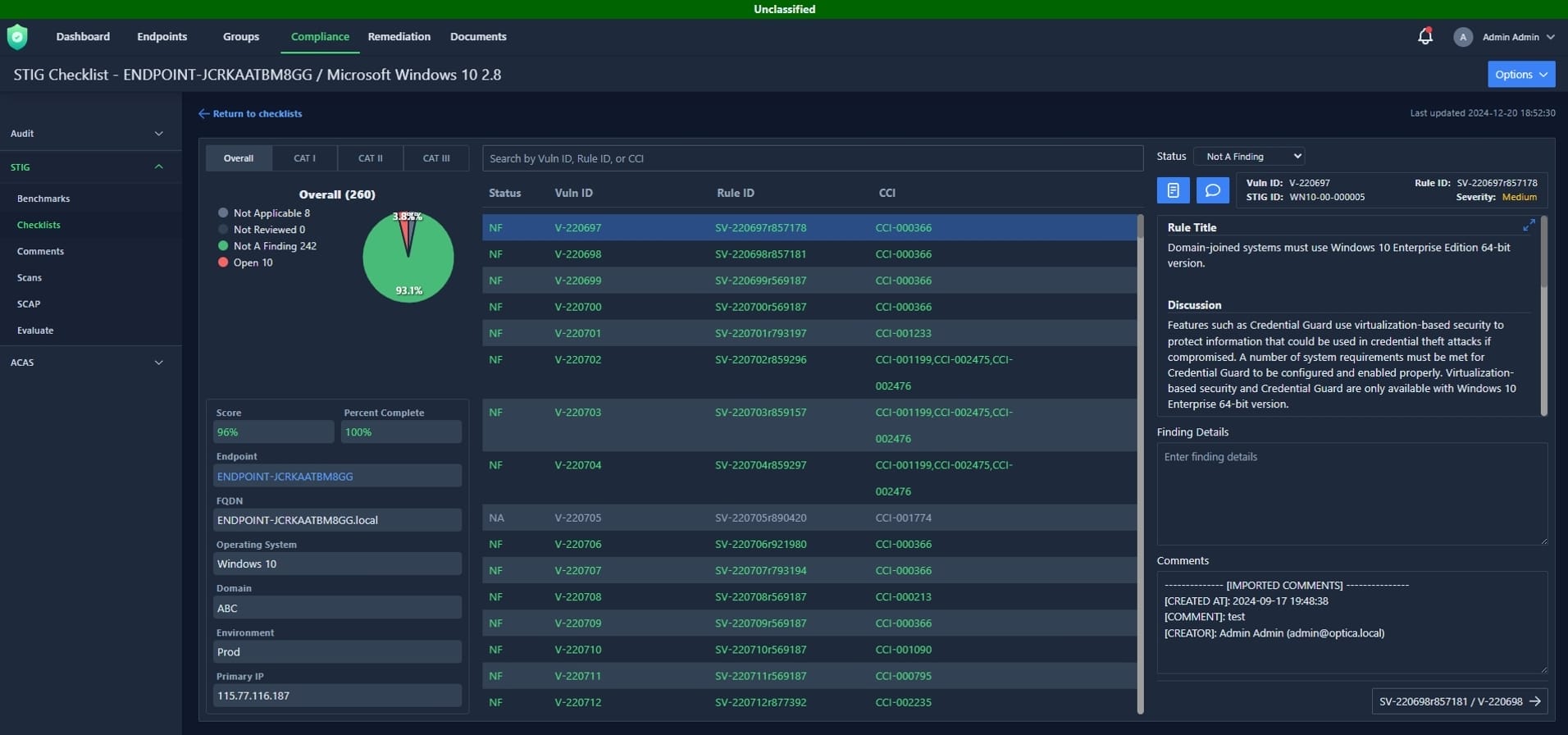Open the ENDPOINT-JCRKAATBM8GG endpoint link

pos(285,477)
